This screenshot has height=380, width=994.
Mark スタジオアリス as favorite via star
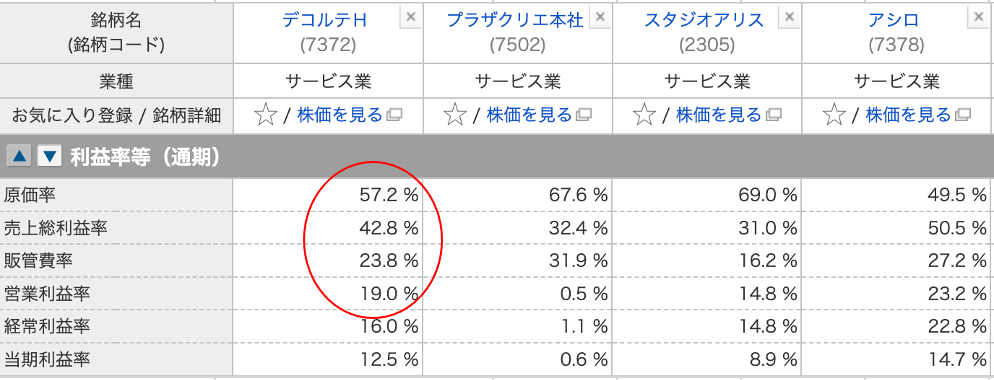coord(644,115)
